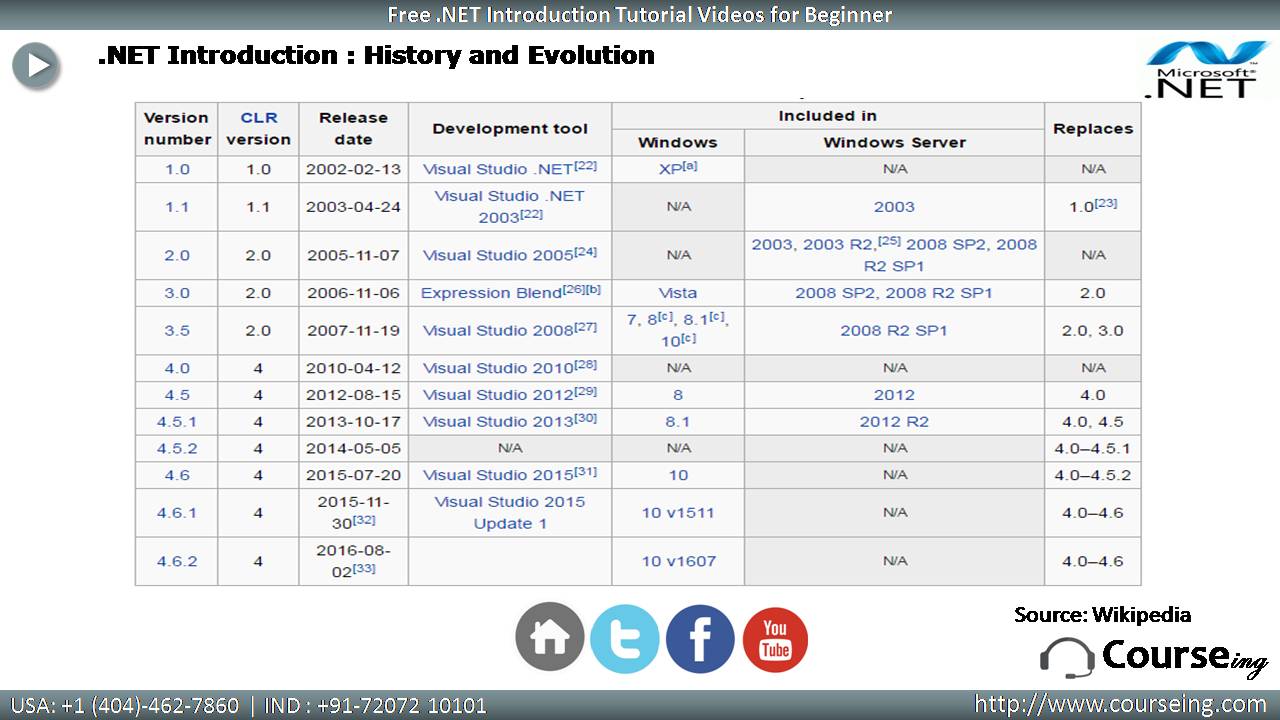Click the play button icon
The width and height of the screenshot is (1280, 720).
[x=36, y=65]
